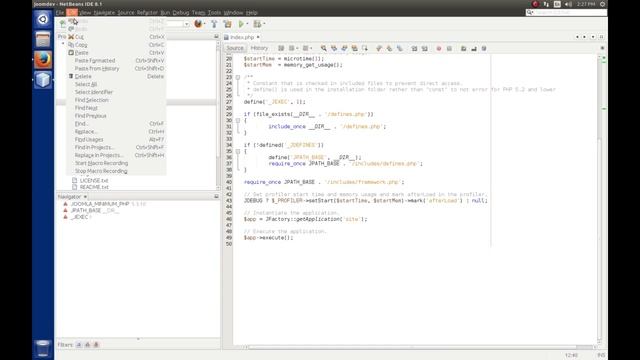Select LICENSE.txt in the Projects tree
The height and width of the screenshot is (360, 640).
(94, 180)
